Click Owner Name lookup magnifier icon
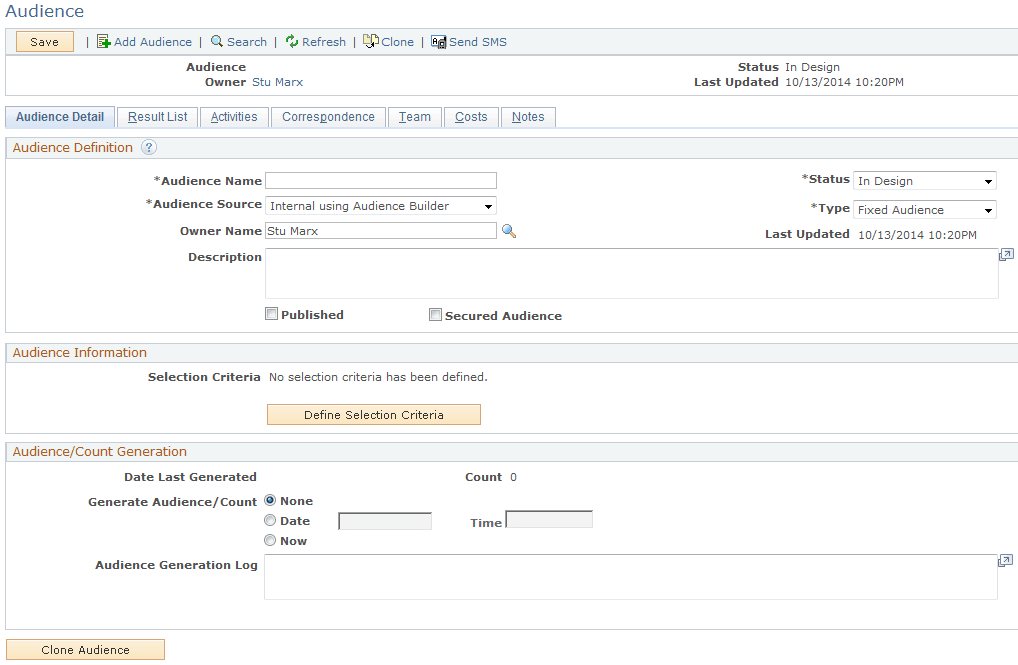This screenshot has width=1018, height=665. (x=509, y=231)
